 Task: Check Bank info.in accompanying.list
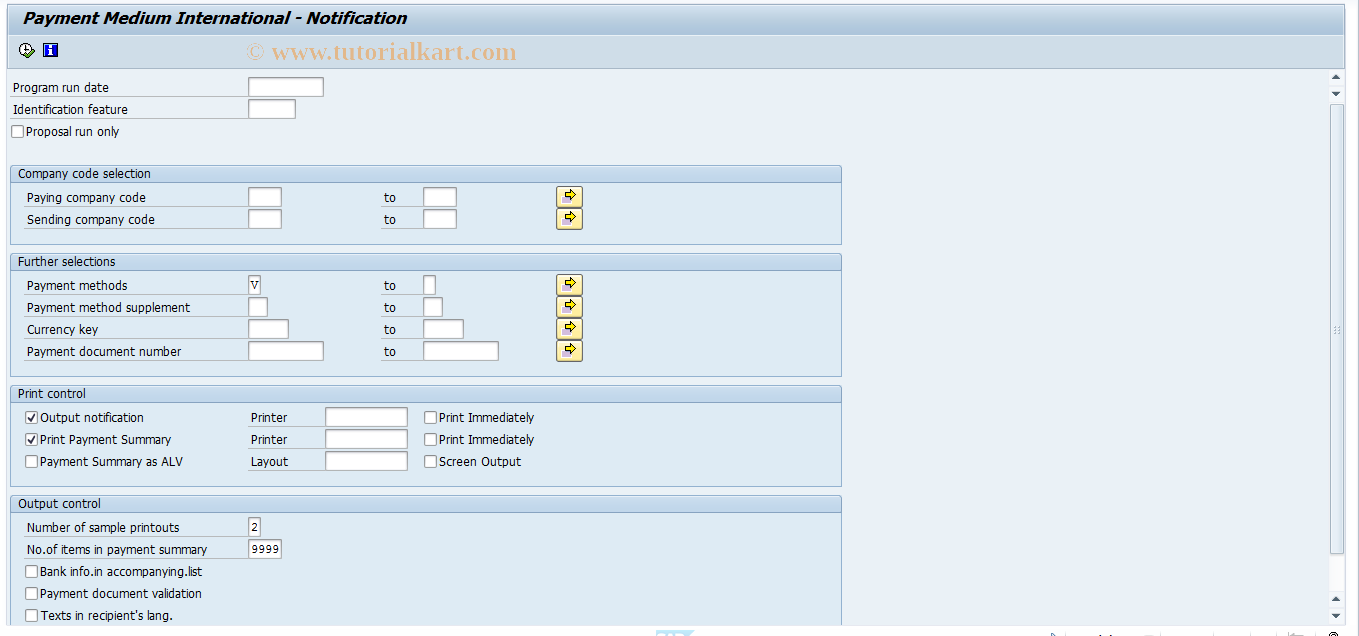(x=32, y=572)
